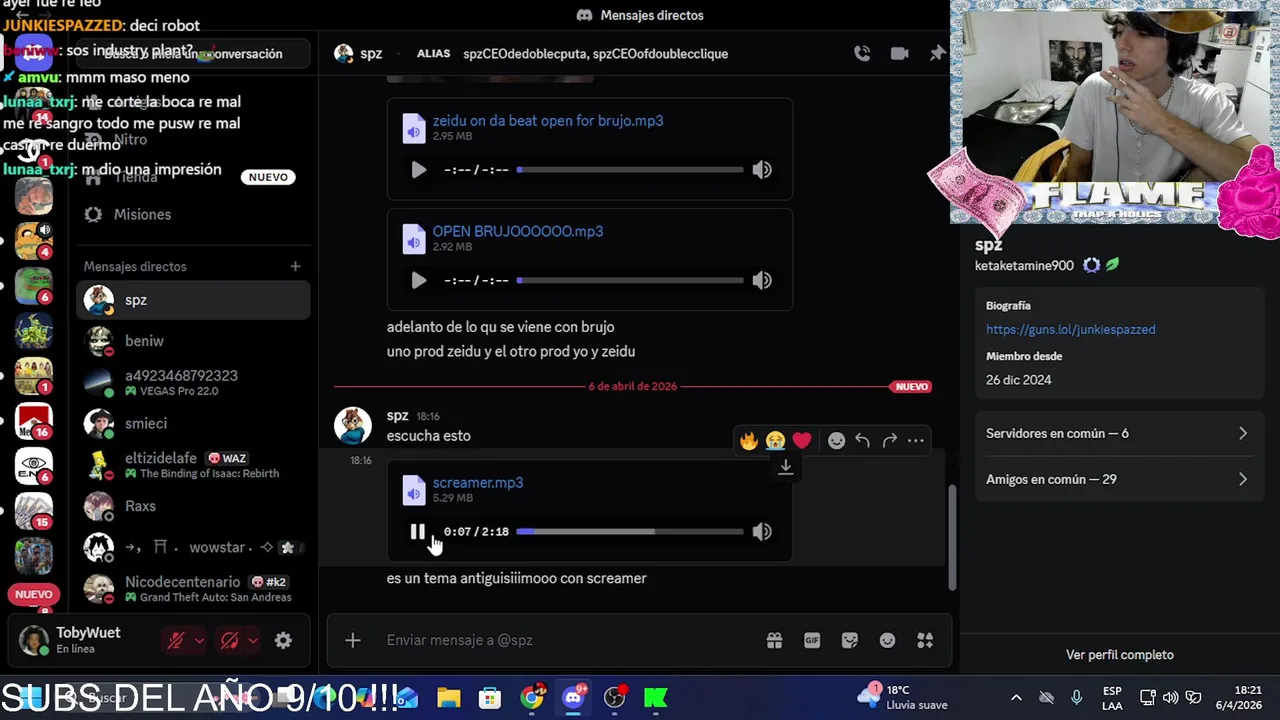Start a video call with spz

click(900, 54)
